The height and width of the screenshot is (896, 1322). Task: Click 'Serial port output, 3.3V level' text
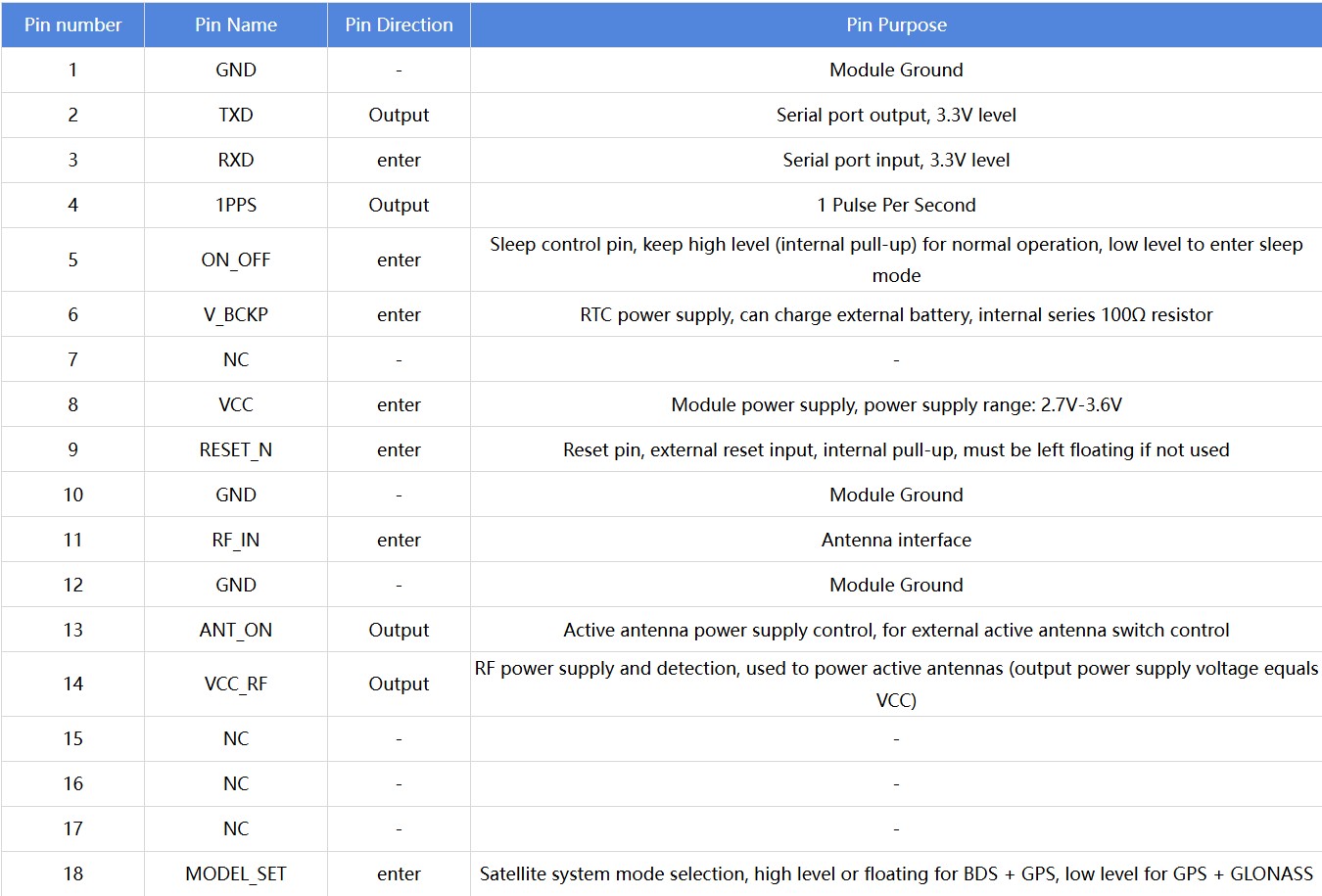coord(896,115)
